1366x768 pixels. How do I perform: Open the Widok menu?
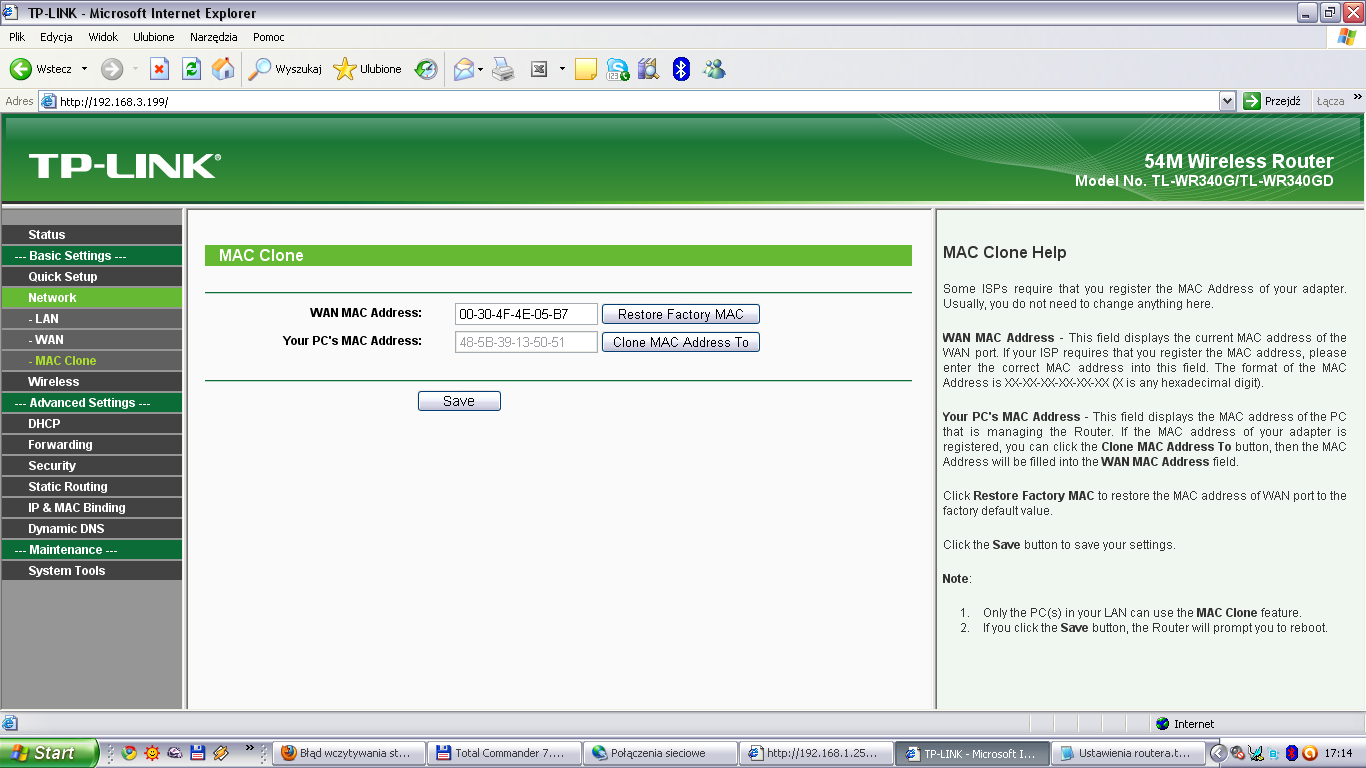click(x=103, y=37)
